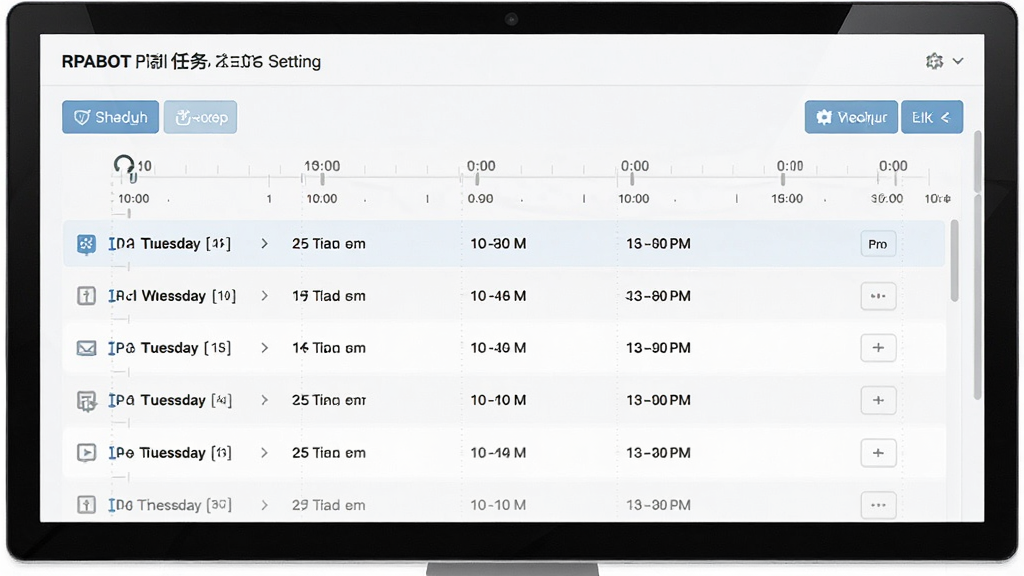Expand the dropdown arrow beside the gear
Image resolution: width=1024 pixels, height=576 pixels.
point(958,61)
